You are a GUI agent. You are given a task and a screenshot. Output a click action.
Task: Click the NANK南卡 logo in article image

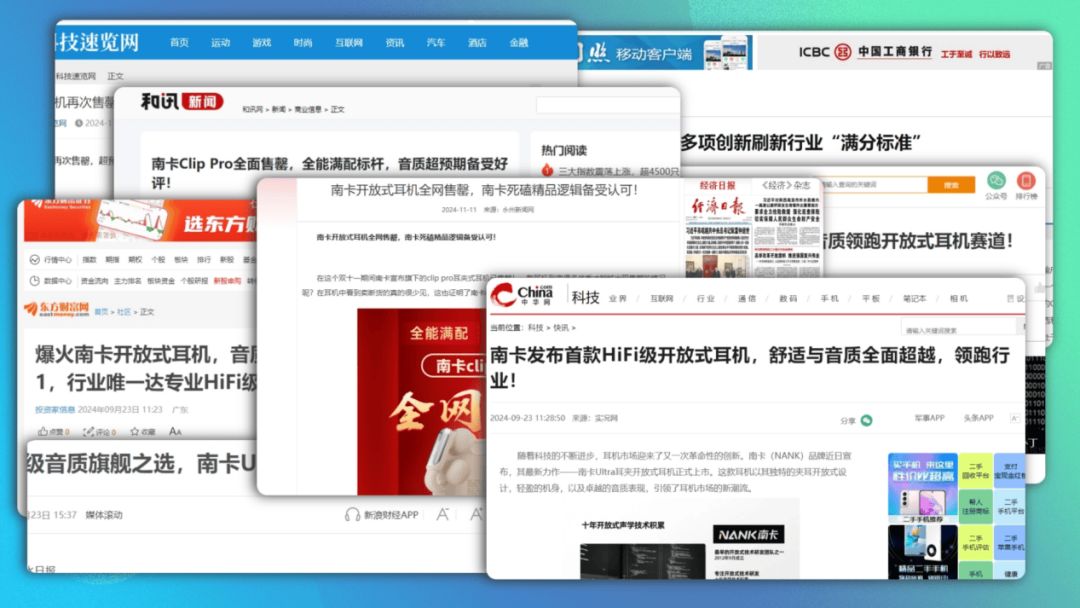pyautogui.click(x=747, y=534)
